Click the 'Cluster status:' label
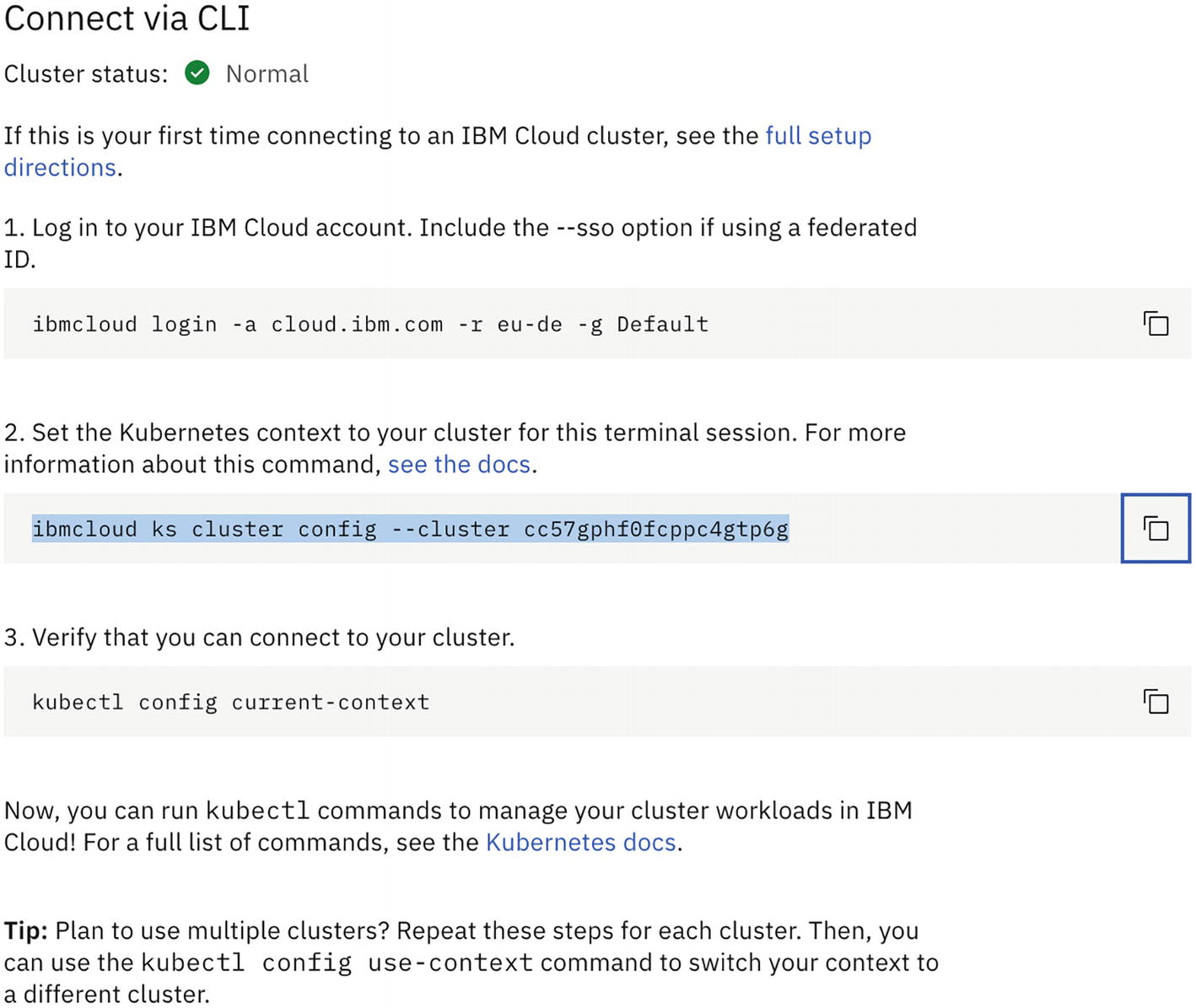This screenshot has height=1008, width=1196. [x=85, y=74]
